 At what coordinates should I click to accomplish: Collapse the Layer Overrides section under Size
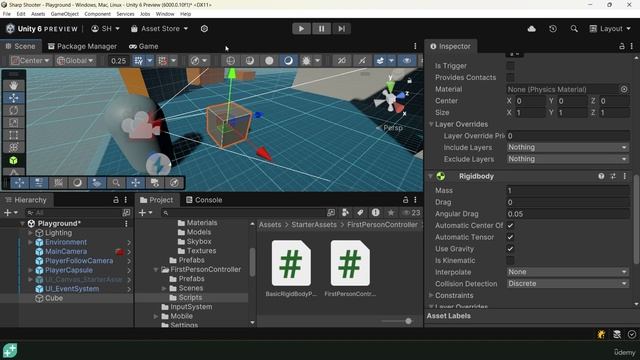click(x=431, y=124)
